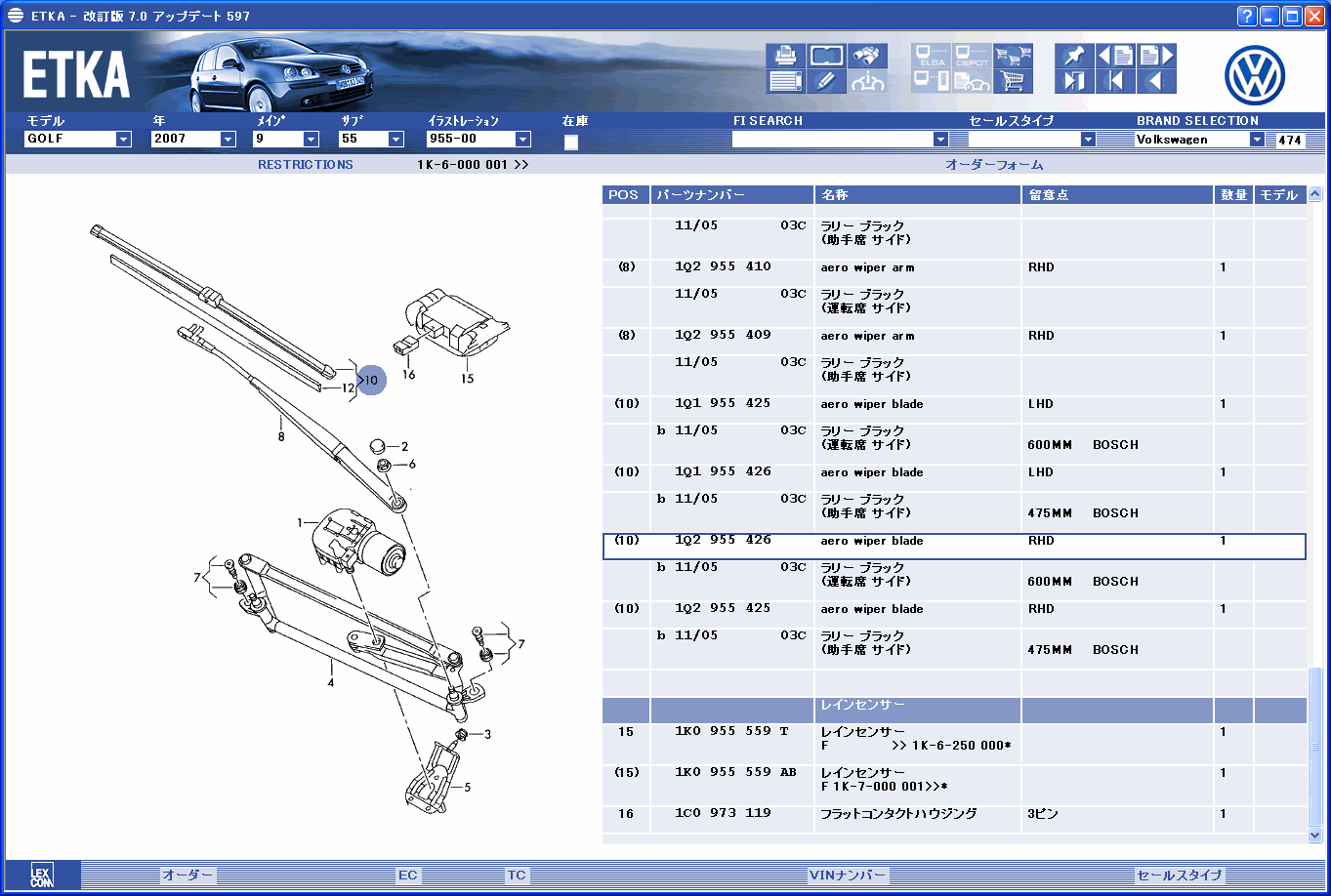This screenshot has height=896, width=1331.
Task: Click the skip-to-first arrow icon
Action: click(1115, 81)
